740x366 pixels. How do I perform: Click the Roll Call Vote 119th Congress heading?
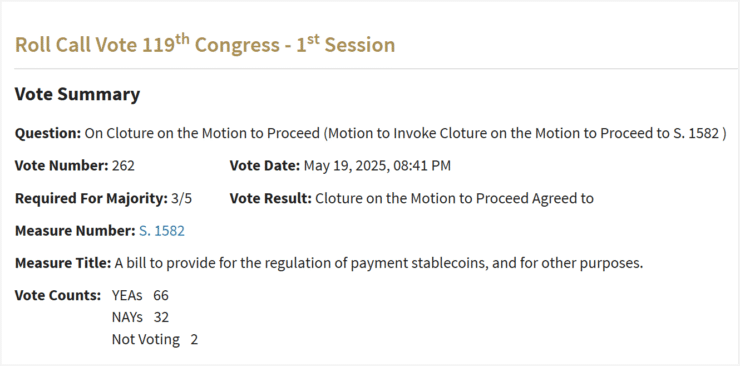pyautogui.click(x=205, y=44)
